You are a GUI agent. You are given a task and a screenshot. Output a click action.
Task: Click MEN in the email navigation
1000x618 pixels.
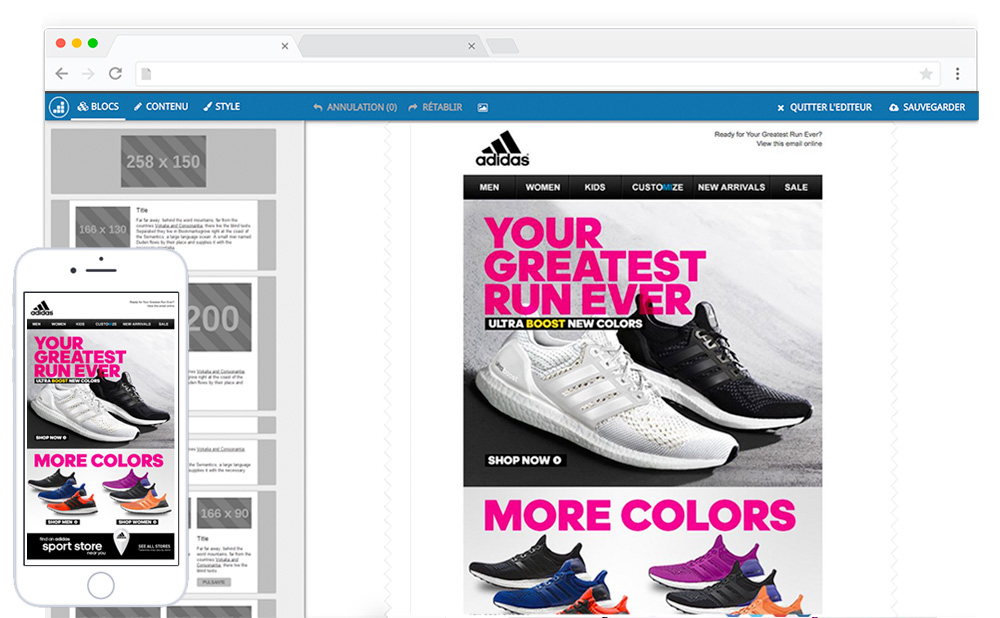[489, 187]
